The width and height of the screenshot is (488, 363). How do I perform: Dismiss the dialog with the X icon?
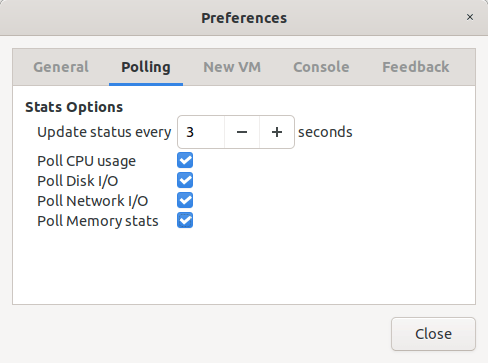(470, 17)
